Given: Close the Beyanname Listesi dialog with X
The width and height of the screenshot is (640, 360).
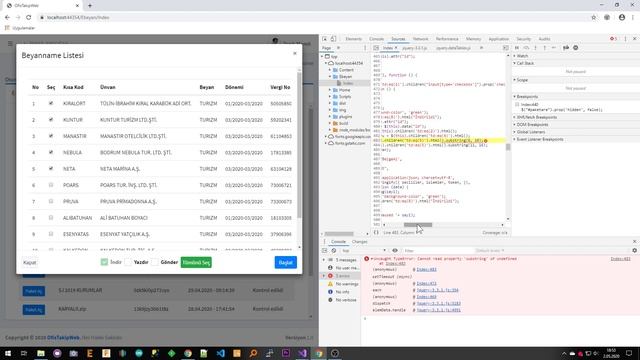Looking at the screenshot, I should [x=295, y=53].
